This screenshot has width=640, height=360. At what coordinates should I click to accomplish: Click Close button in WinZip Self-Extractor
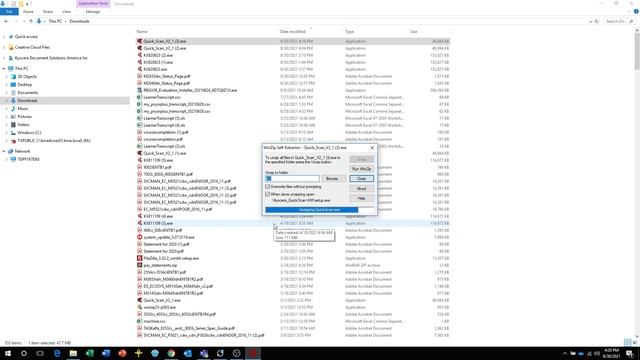[361, 178]
